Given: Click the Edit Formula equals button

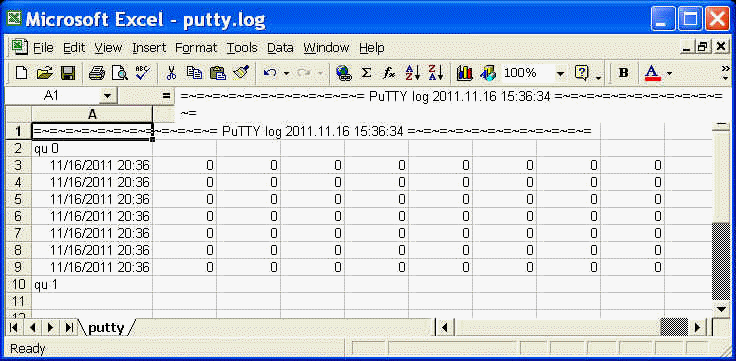Looking at the screenshot, I should click(x=166, y=96).
